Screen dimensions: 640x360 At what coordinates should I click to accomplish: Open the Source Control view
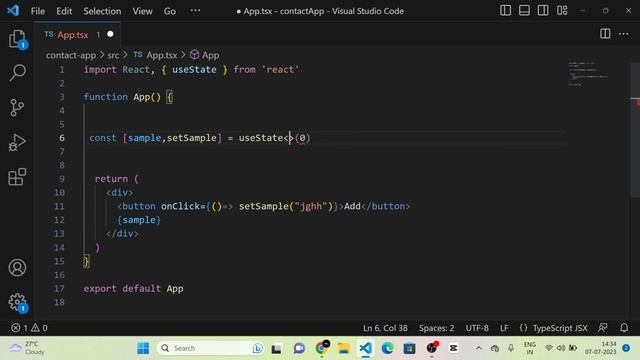17,108
